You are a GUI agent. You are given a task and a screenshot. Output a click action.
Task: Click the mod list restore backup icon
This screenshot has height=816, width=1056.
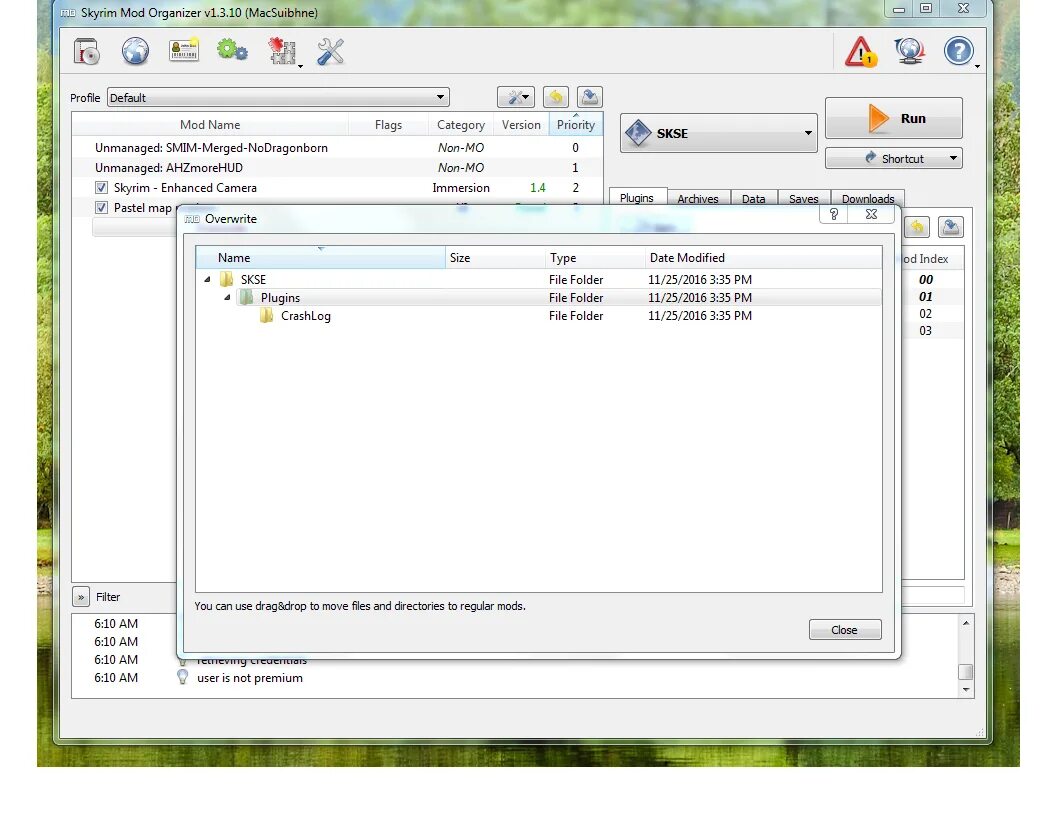tap(556, 97)
